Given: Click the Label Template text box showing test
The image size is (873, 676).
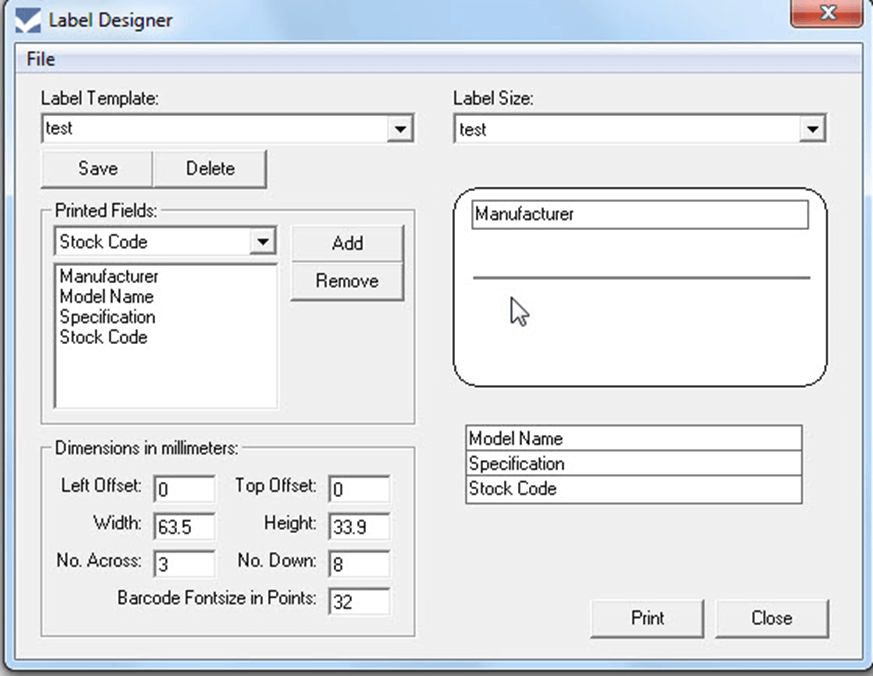Looking at the screenshot, I should pyautogui.click(x=215, y=129).
